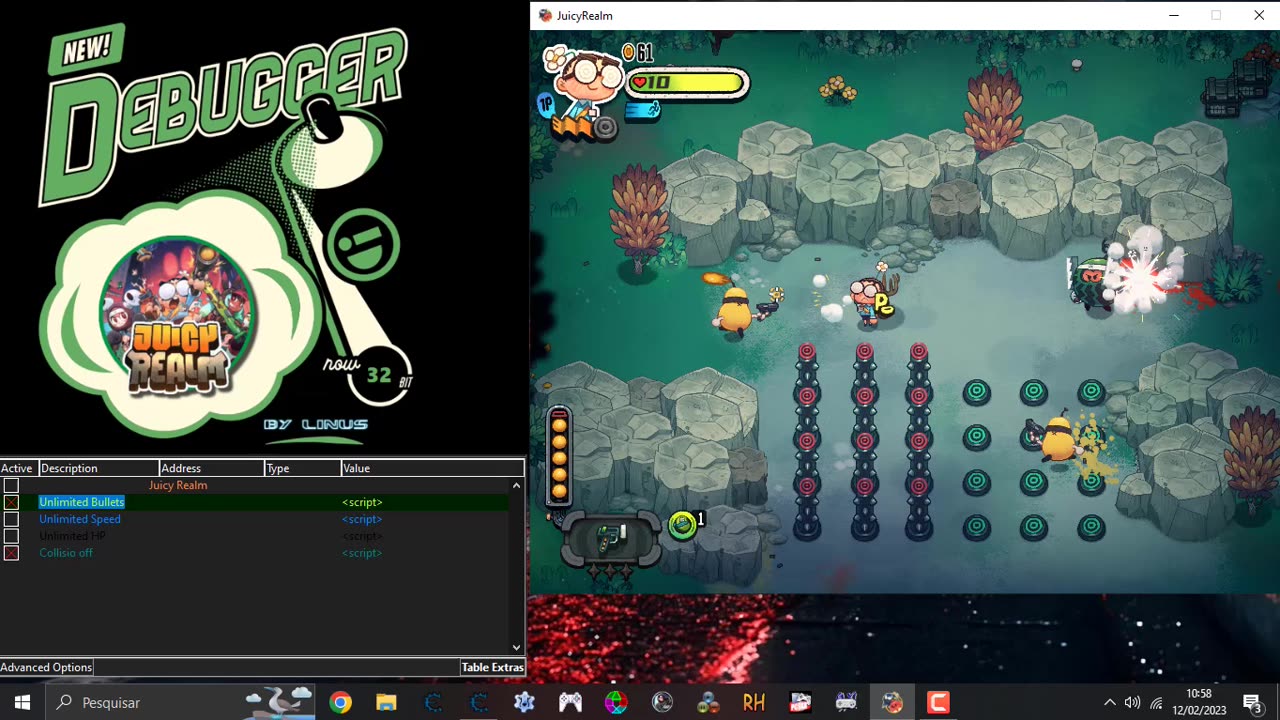Open the multicolored sphere taskbar app
This screenshot has width=1280, height=720.
pos(616,702)
